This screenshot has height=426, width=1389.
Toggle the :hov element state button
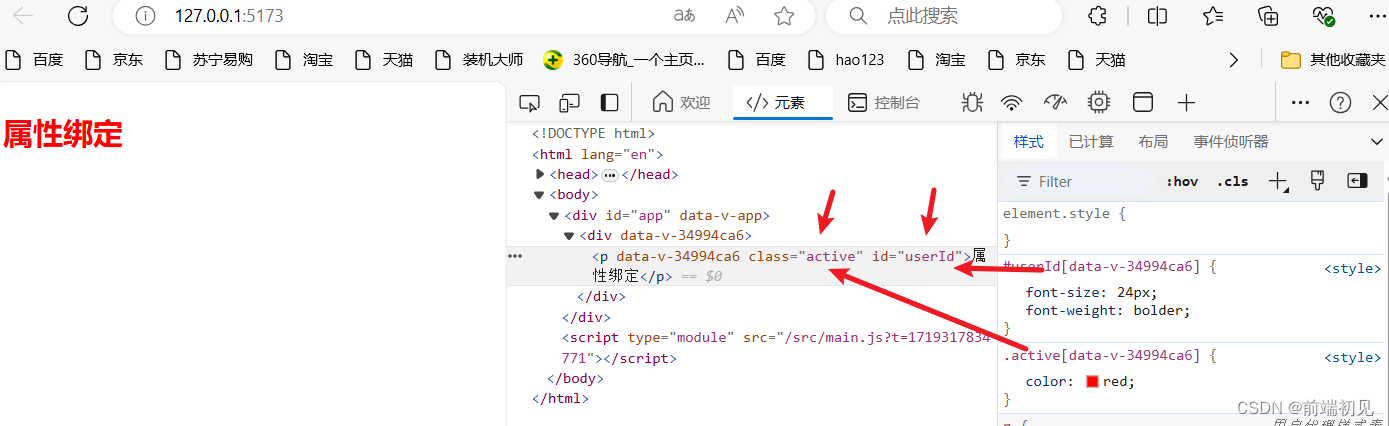1182,182
